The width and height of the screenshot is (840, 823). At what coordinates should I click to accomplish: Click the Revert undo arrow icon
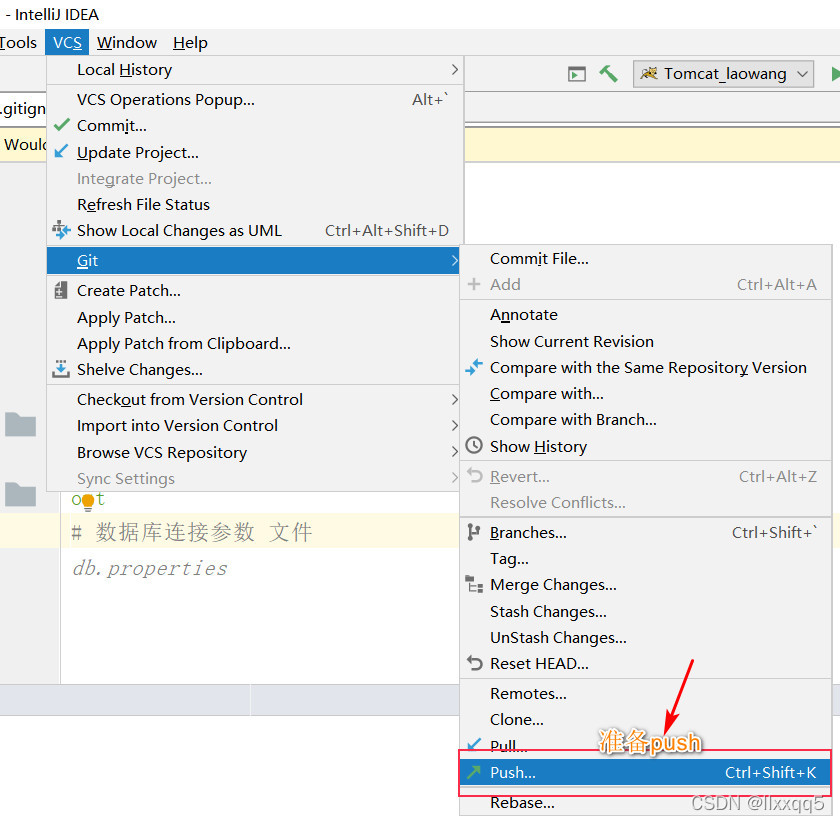[x=475, y=475]
